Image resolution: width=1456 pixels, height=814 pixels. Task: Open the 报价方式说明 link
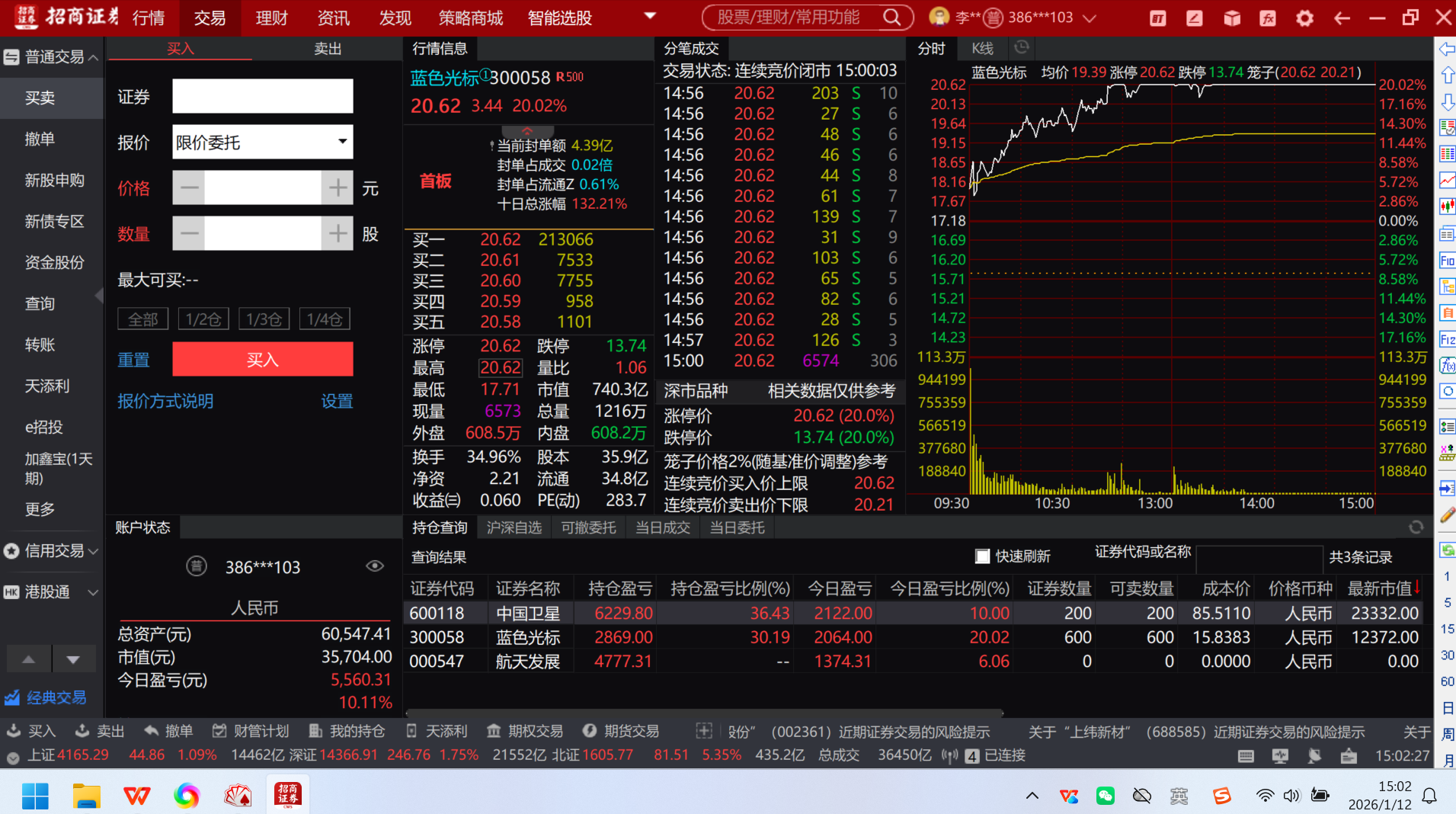pyautogui.click(x=165, y=402)
